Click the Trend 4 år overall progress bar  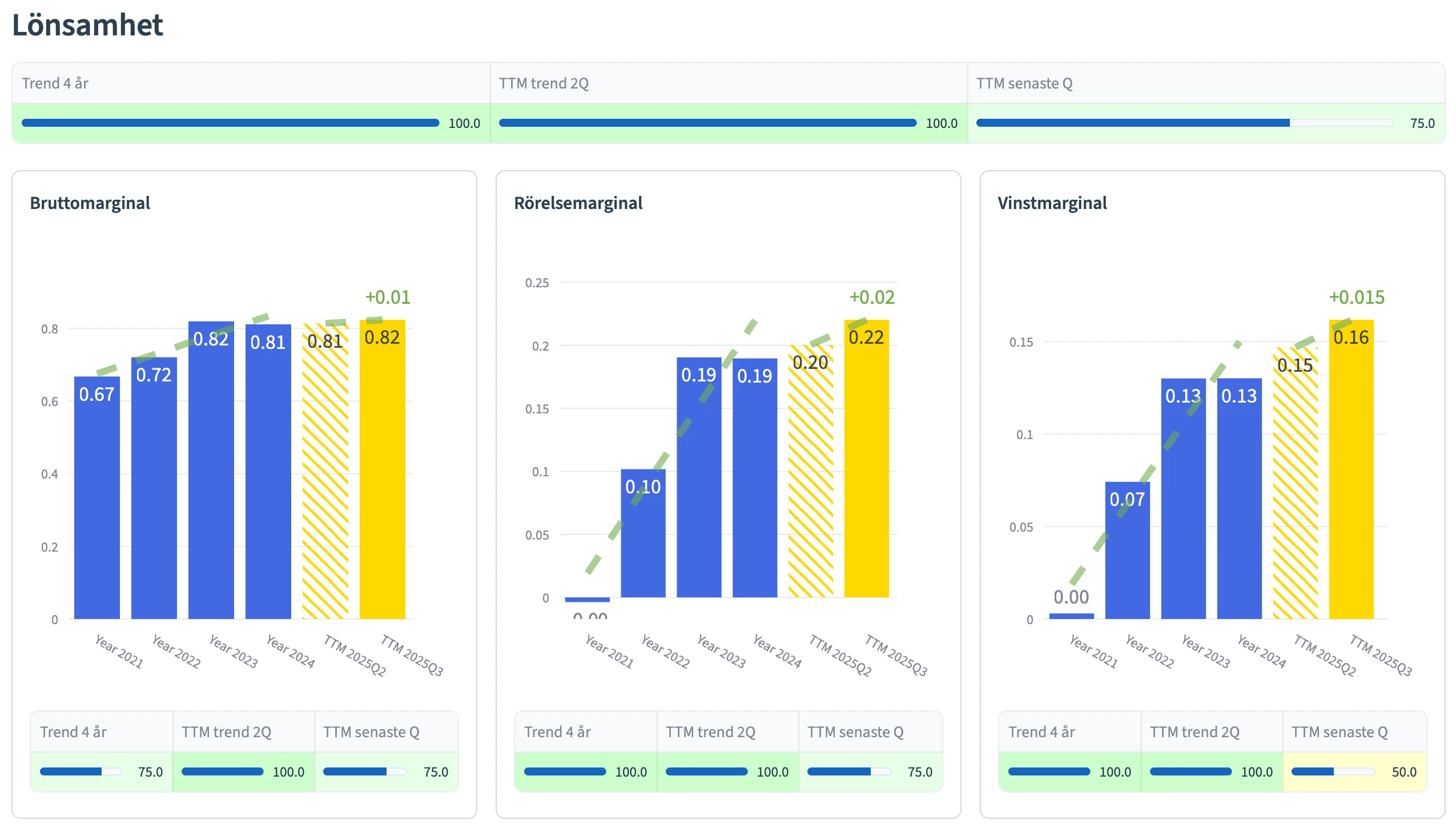(x=230, y=123)
